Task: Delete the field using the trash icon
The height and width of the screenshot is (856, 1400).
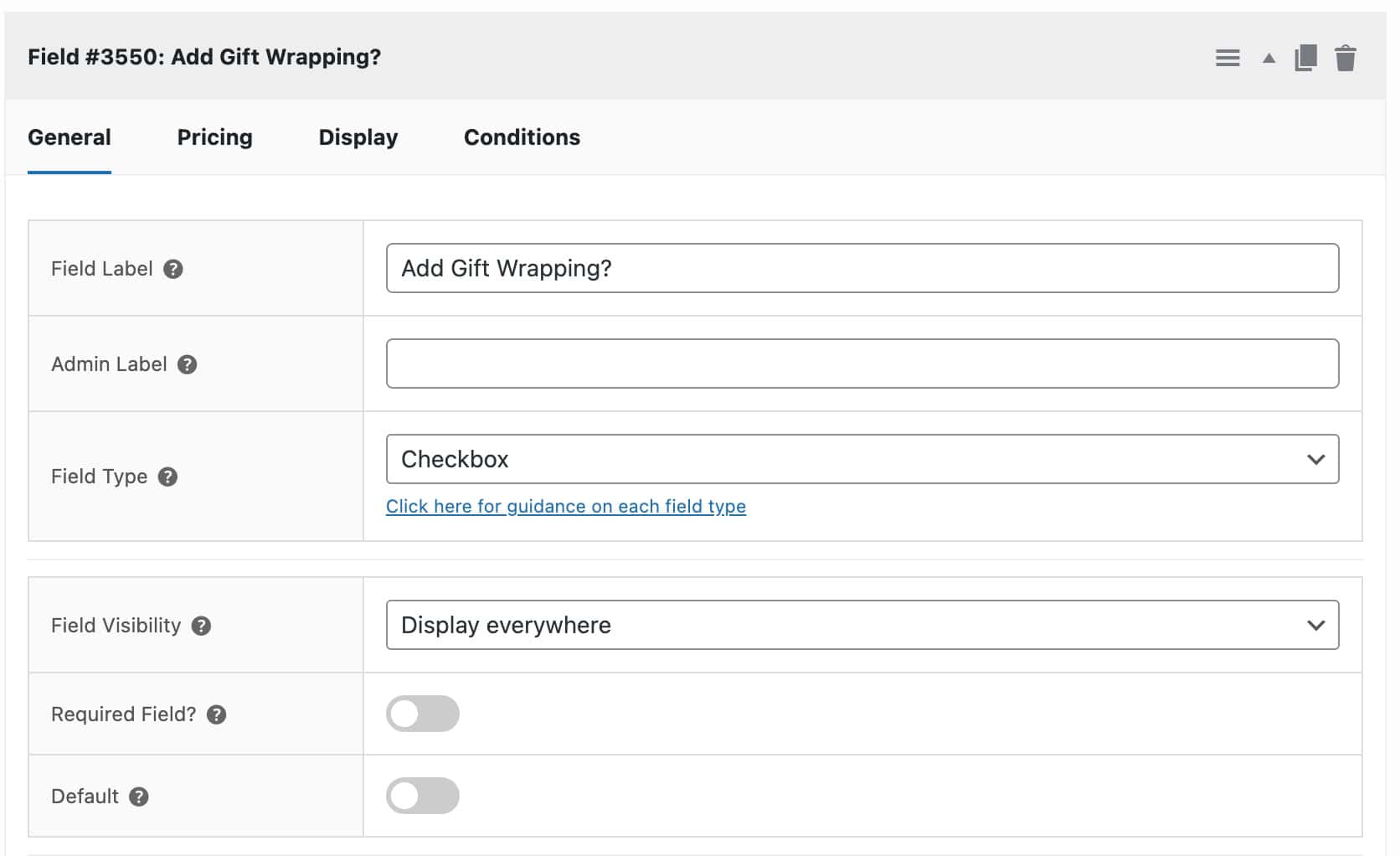Action: pyautogui.click(x=1346, y=59)
